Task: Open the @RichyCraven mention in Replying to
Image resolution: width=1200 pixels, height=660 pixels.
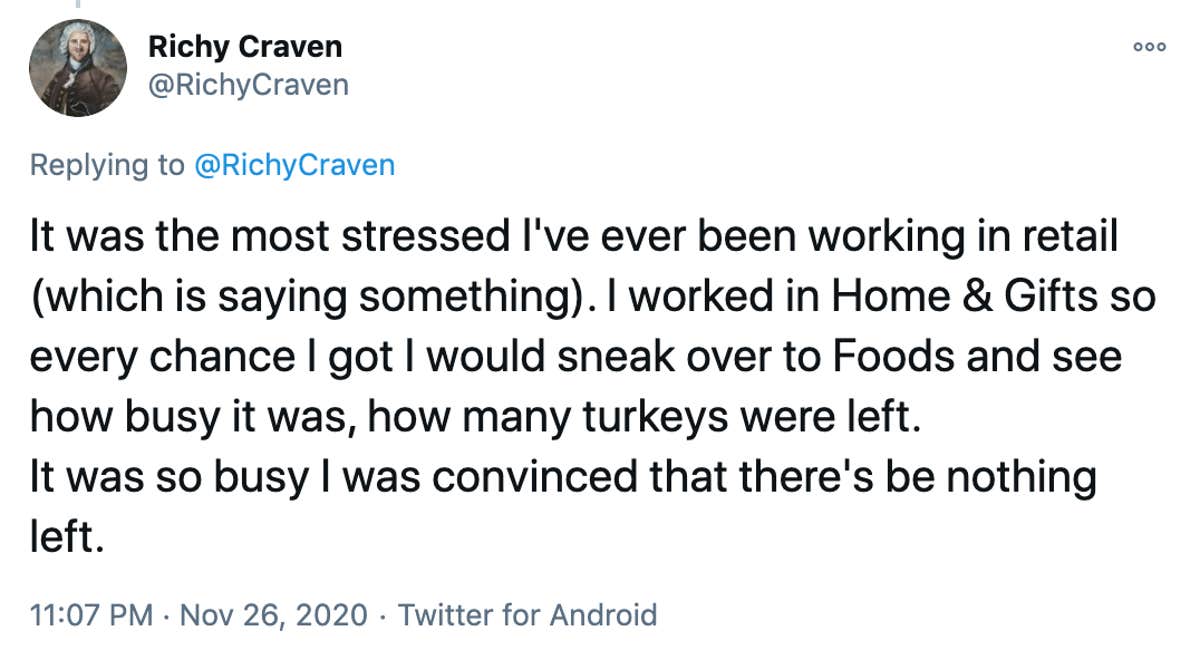Action: [294, 165]
